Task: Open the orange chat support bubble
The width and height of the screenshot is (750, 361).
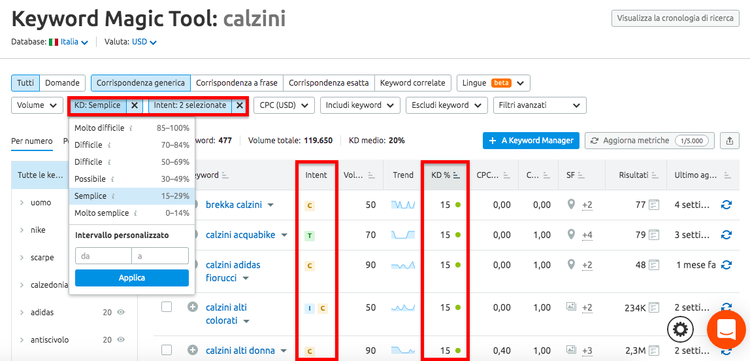Action: pos(726,329)
